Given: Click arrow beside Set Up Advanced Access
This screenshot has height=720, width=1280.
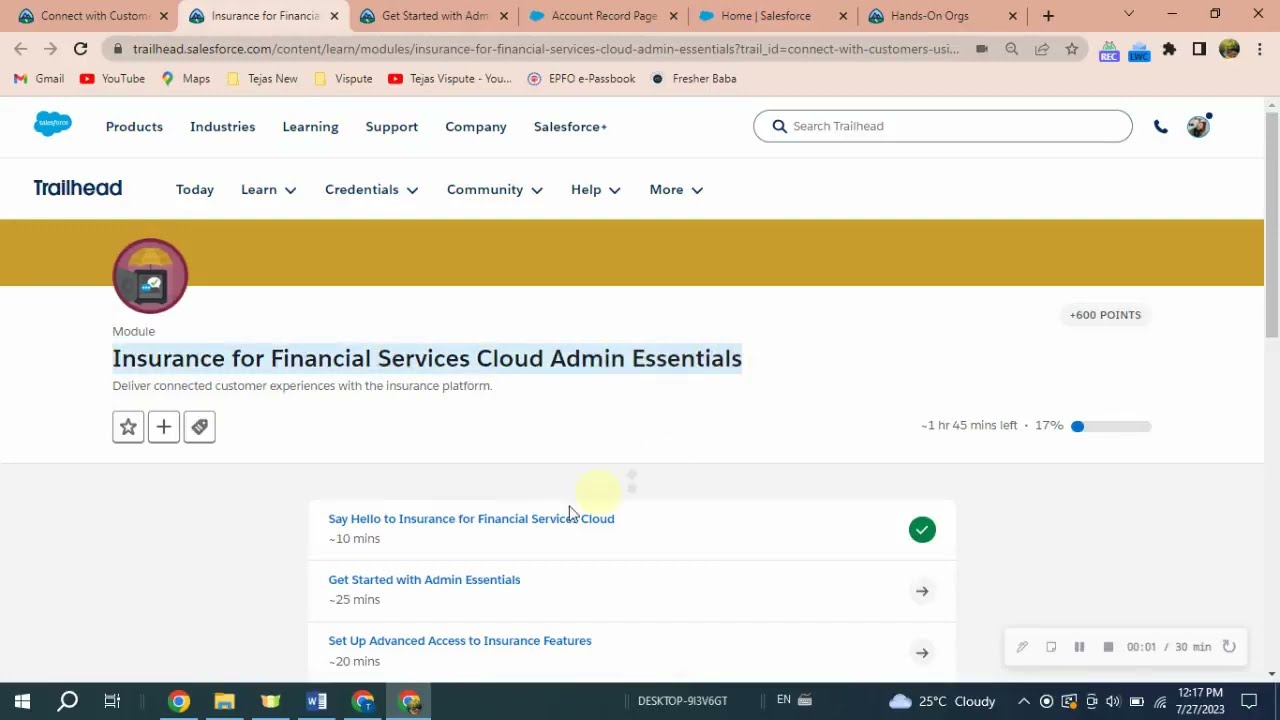Looking at the screenshot, I should 922,653.
